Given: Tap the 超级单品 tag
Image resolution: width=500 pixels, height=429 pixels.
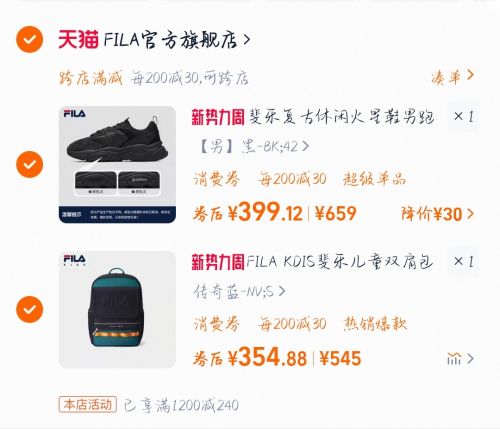Looking at the screenshot, I should point(374,179).
